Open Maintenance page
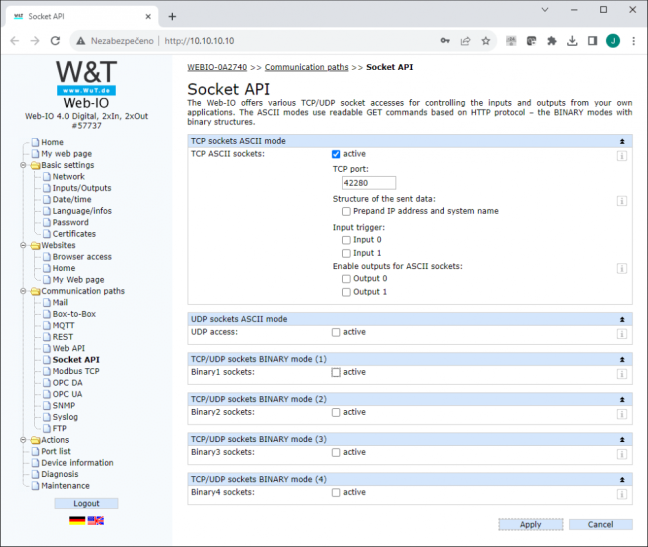 point(65,486)
